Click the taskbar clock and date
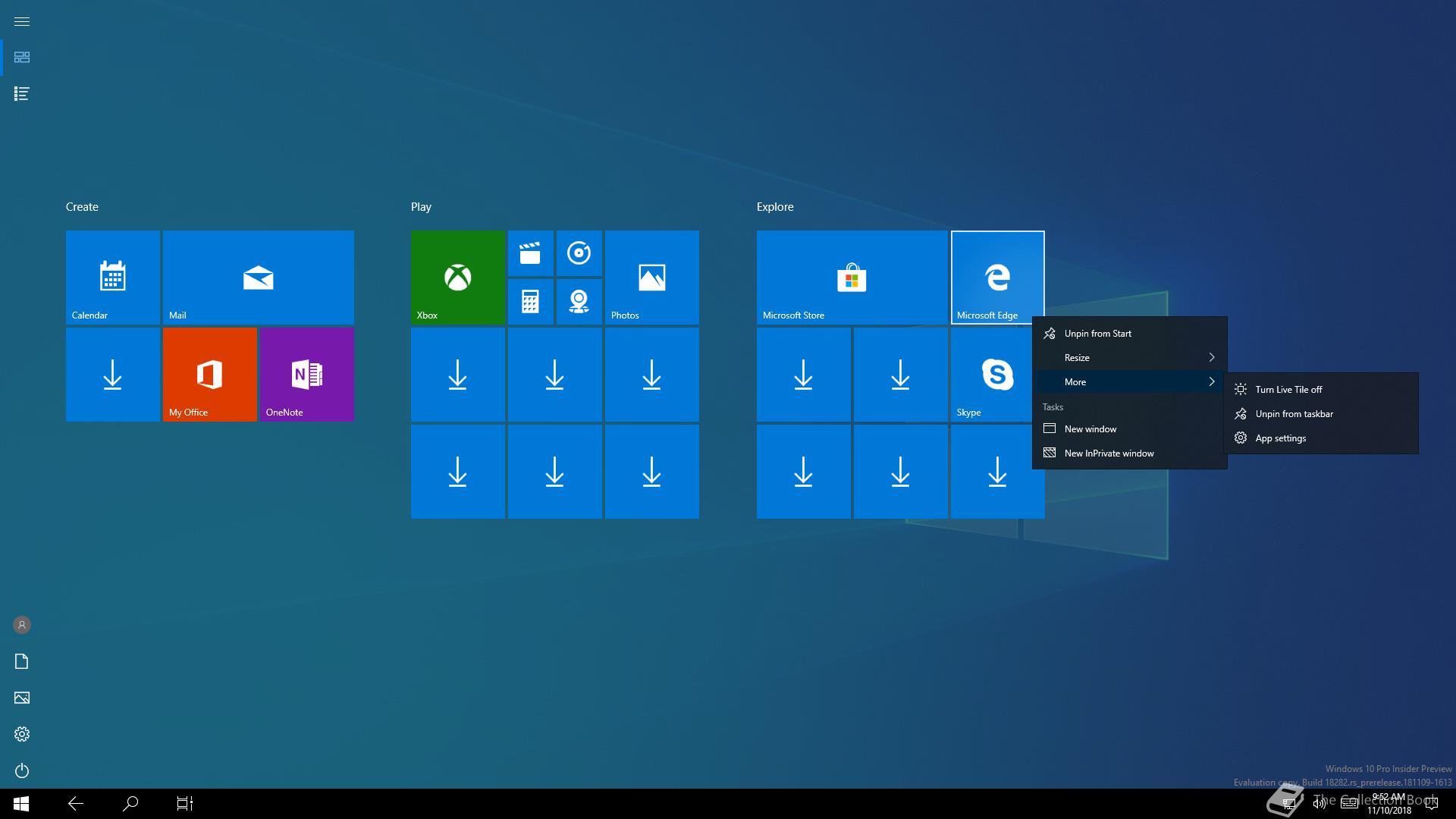This screenshot has width=1456, height=819. coord(1389,804)
